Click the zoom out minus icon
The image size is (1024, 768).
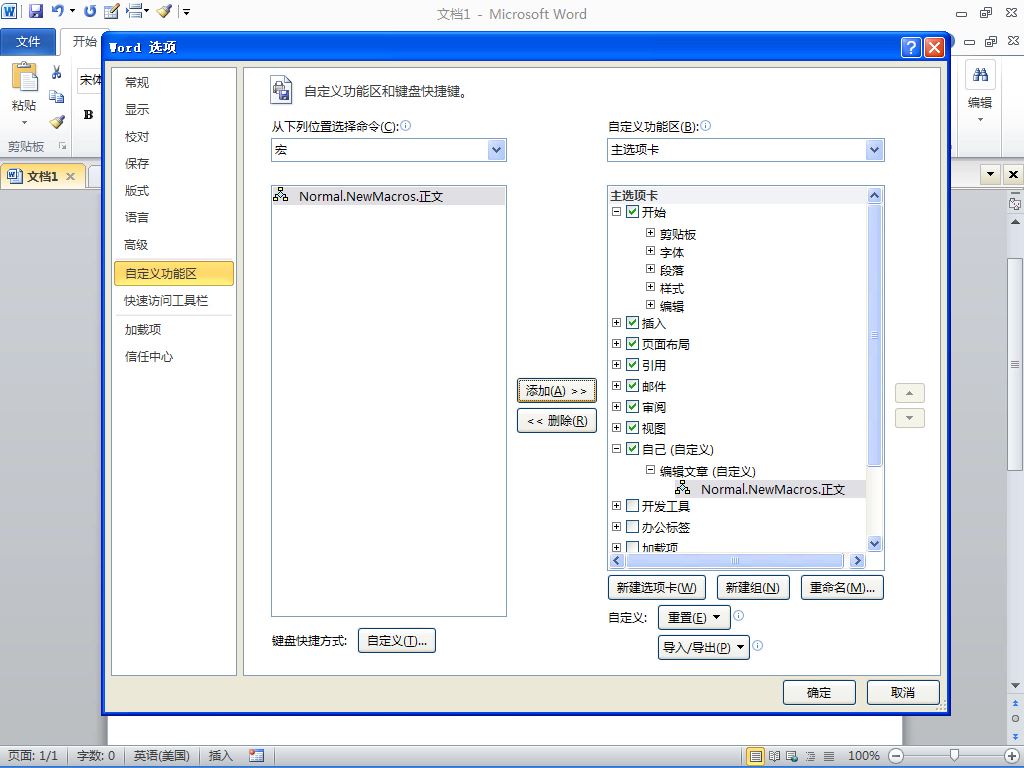[x=896, y=756]
